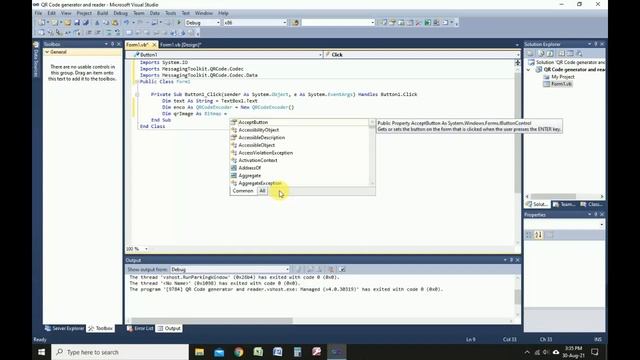
Task: Click the Alphabetical sort icon in Properties
Action: tap(538, 235)
